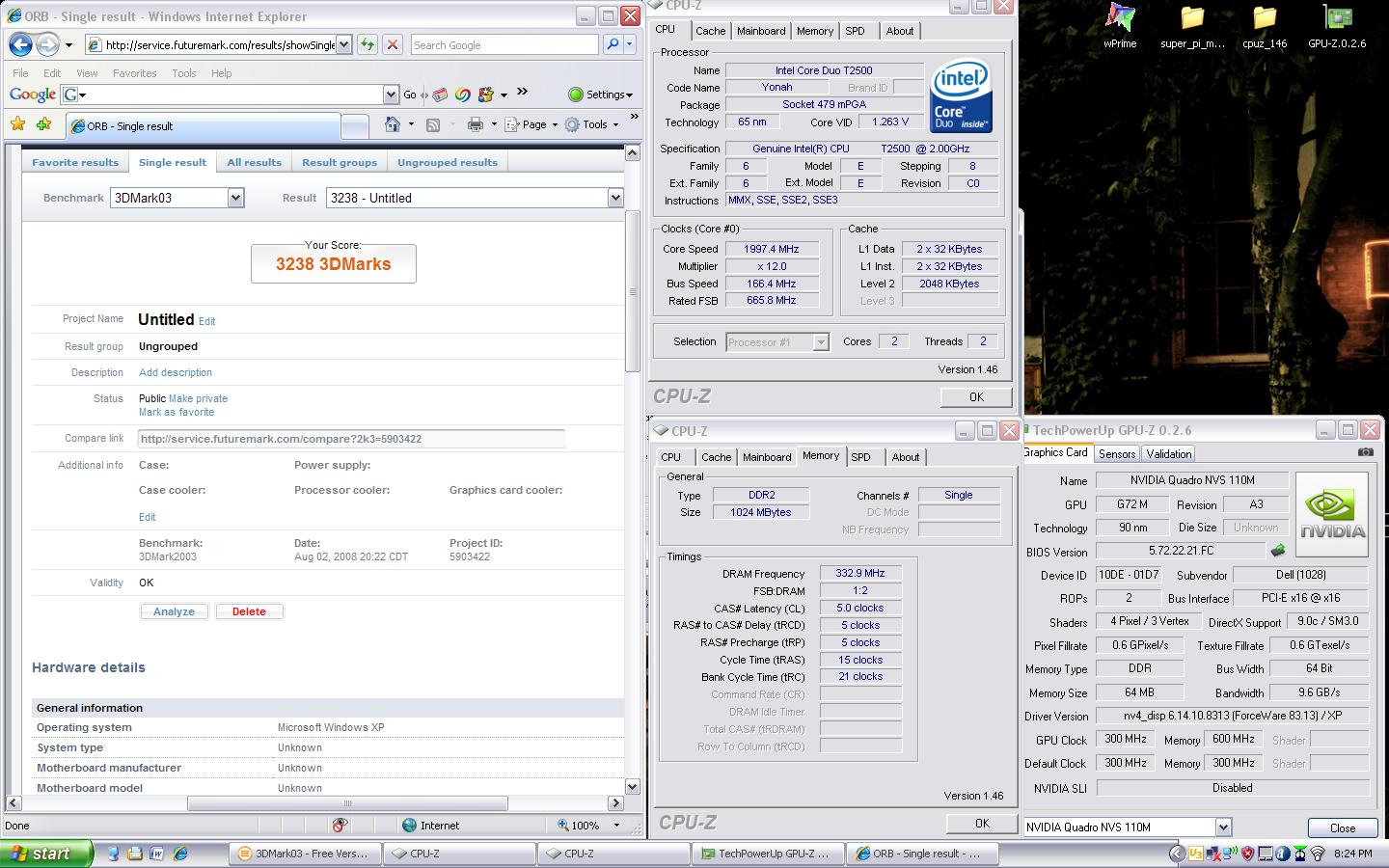Switch to the Ungrouped results tab
1389x868 pixels.
click(448, 162)
